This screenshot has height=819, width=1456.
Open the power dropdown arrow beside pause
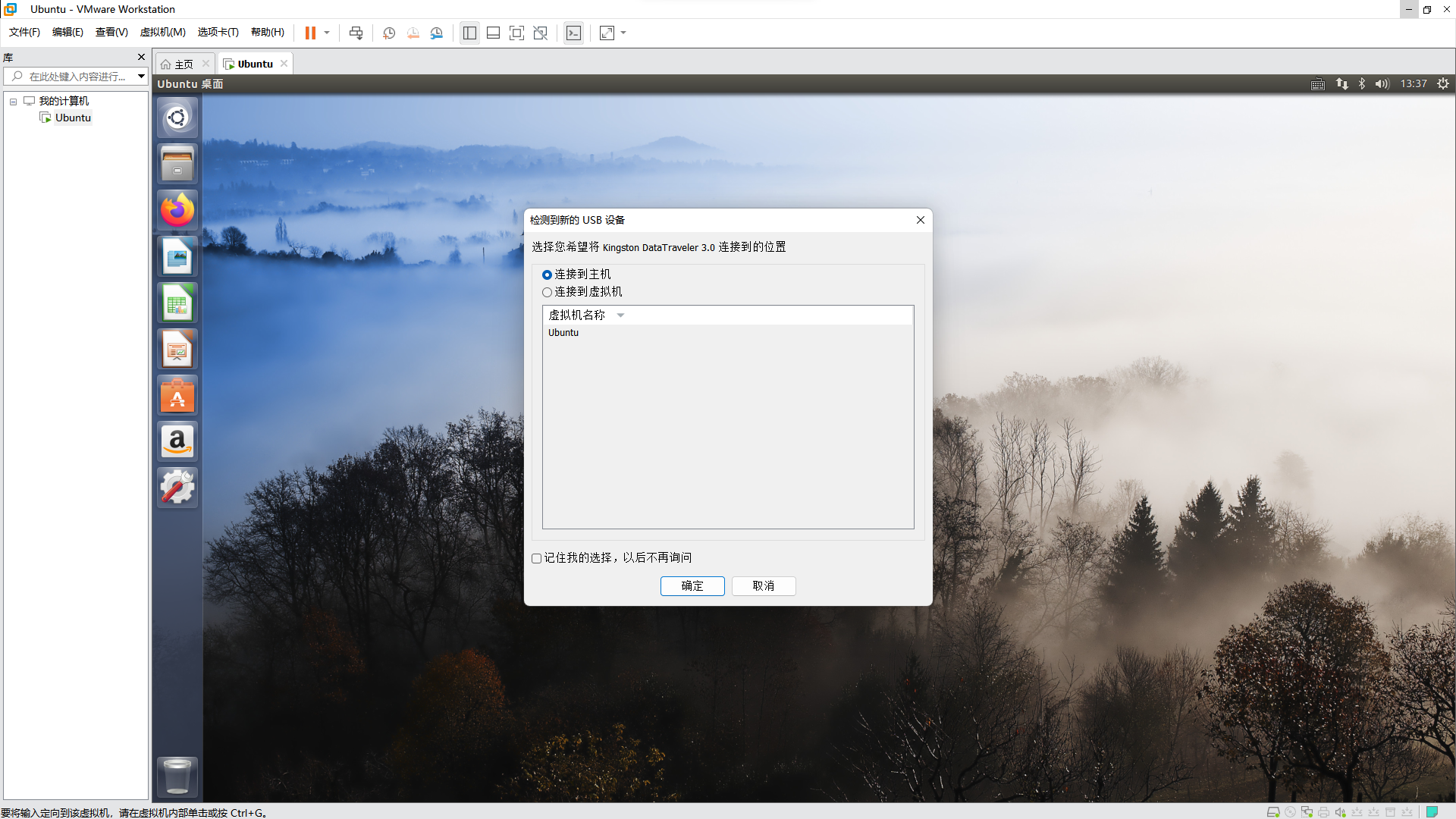click(x=327, y=33)
